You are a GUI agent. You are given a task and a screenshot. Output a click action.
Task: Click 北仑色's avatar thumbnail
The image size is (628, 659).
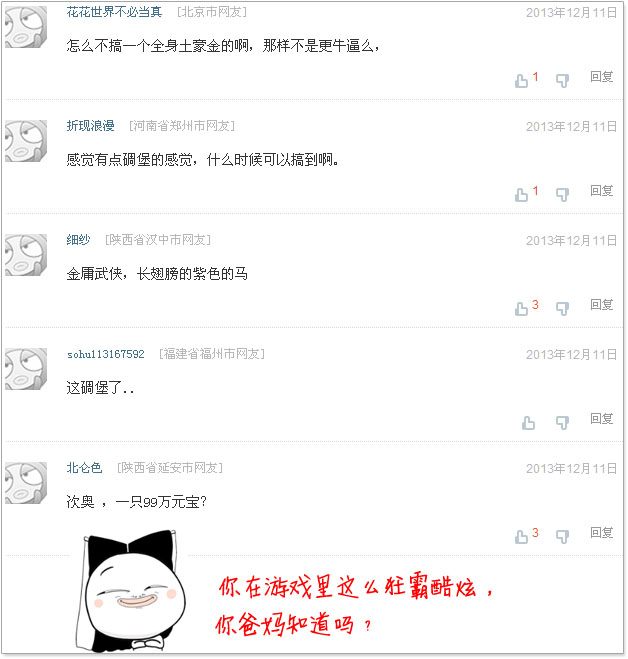click(26, 483)
